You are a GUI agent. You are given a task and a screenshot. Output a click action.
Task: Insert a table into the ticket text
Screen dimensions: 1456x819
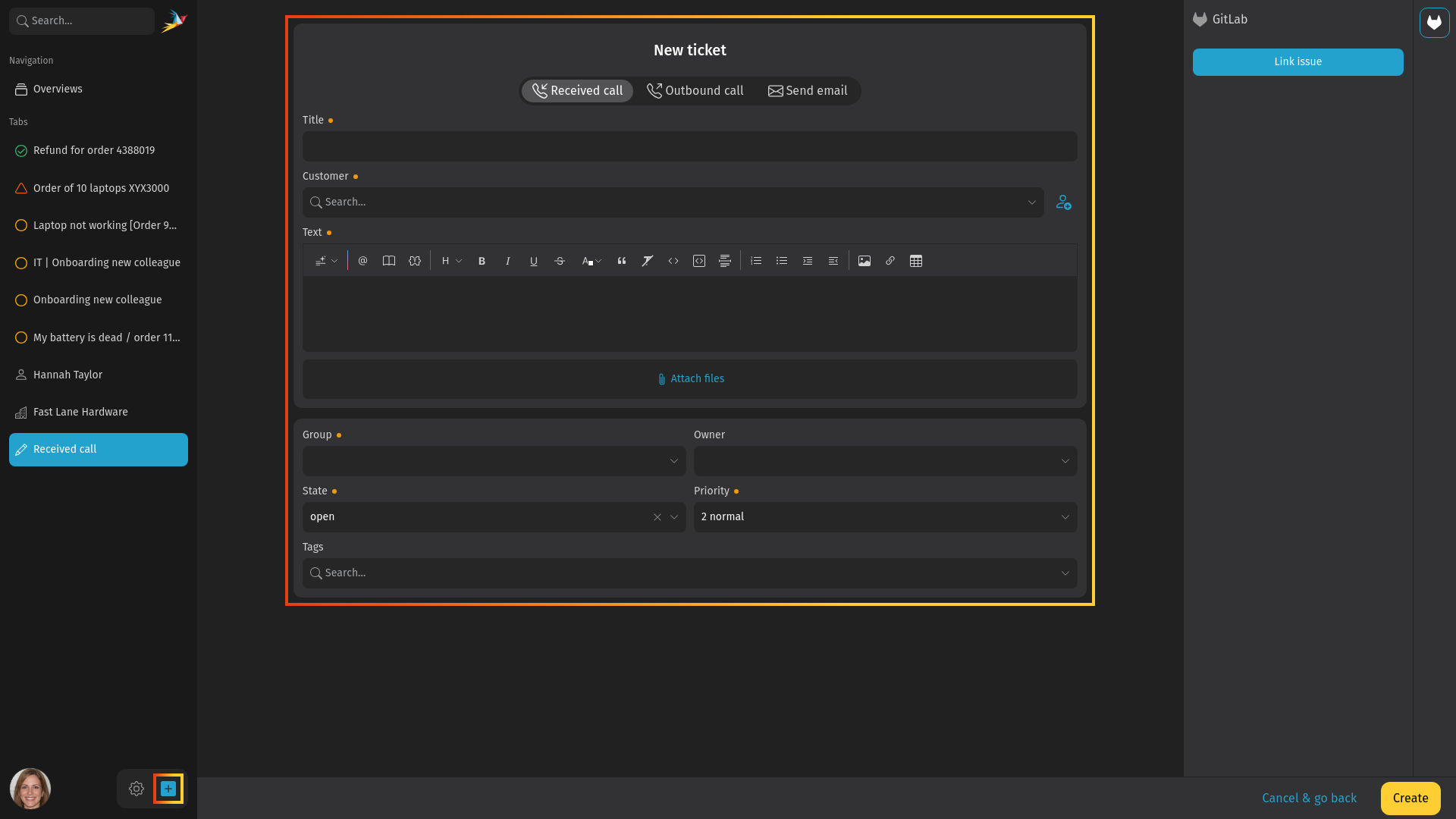[x=916, y=261]
